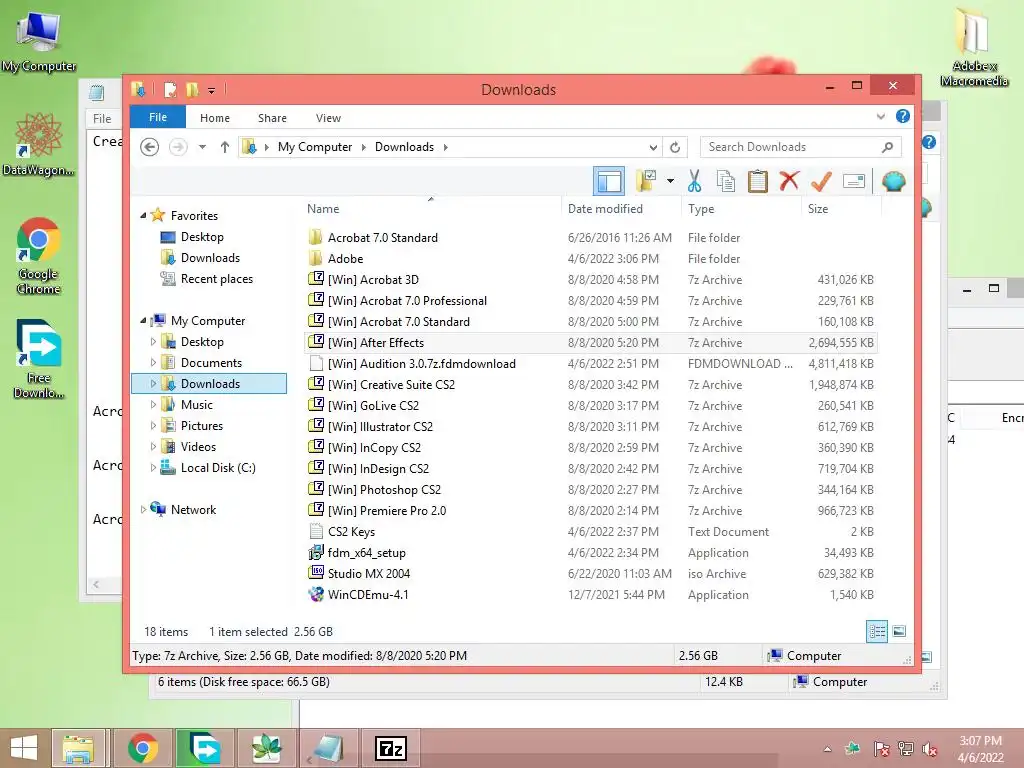Select Pictures in navigation tree
Viewport: 1024px width, 768px height.
(x=202, y=426)
